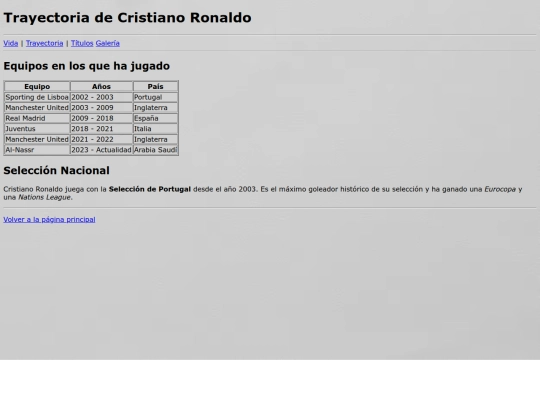The image size is (540, 405).
Task: Open the Vida link
Action: coord(11,43)
